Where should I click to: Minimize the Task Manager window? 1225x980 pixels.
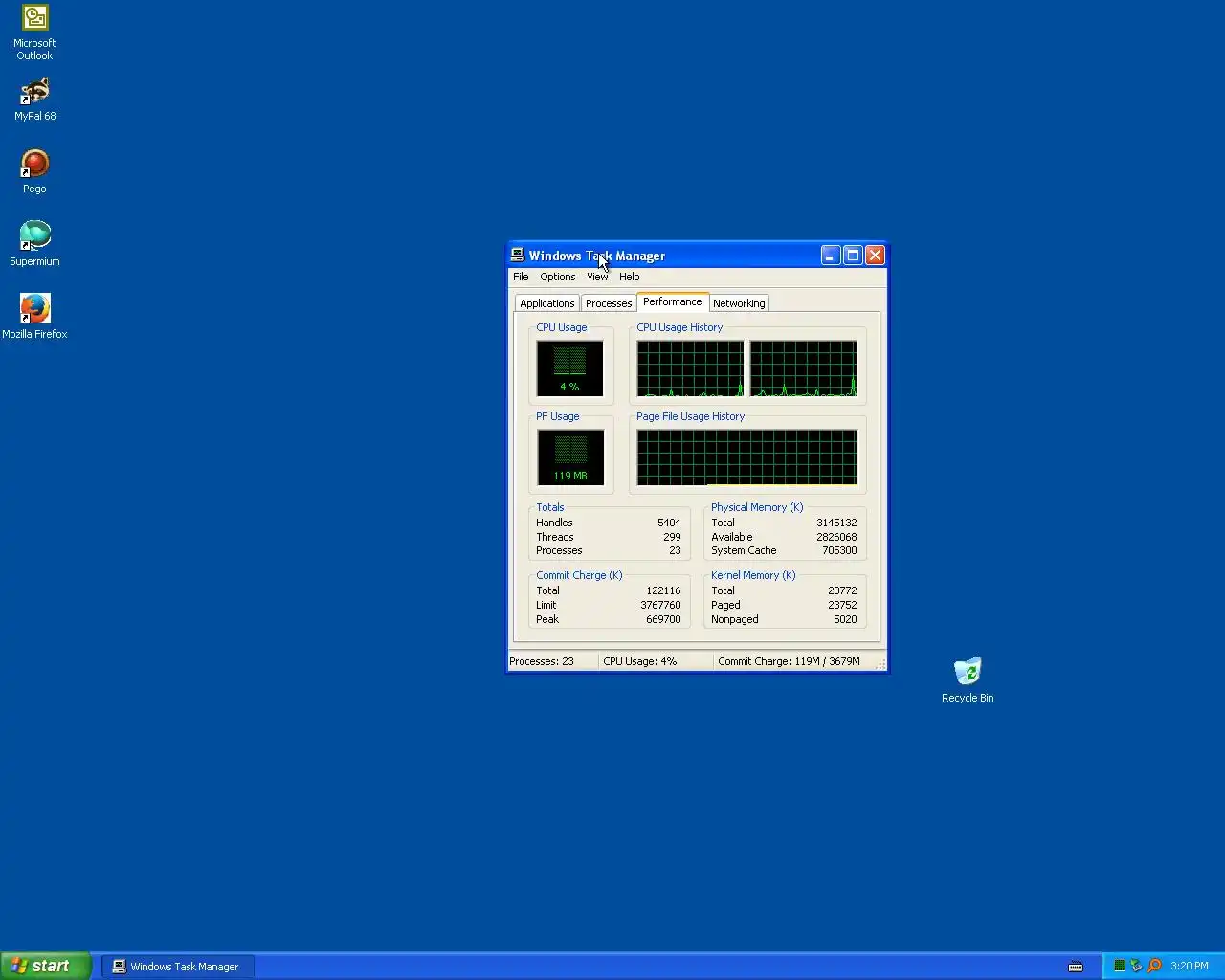click(x=831, y=256)
